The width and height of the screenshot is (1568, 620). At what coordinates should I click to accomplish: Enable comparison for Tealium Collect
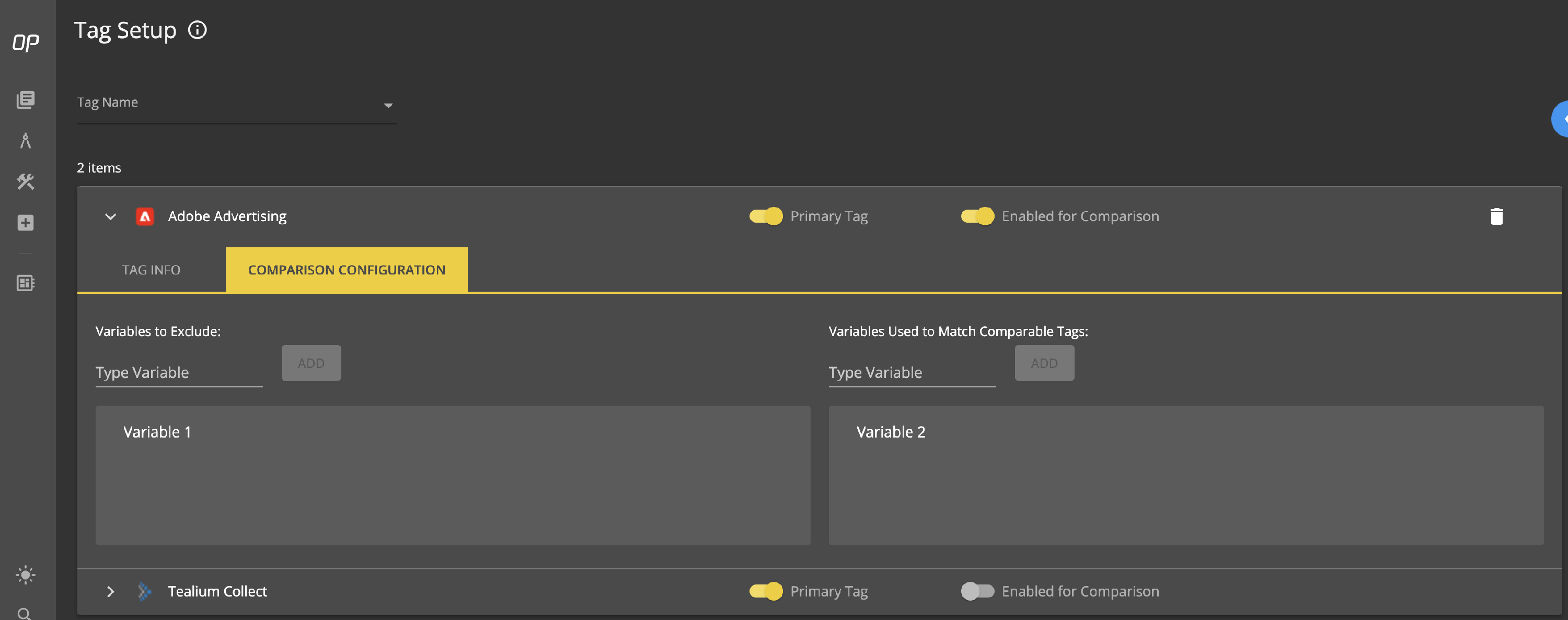(977, 591)
